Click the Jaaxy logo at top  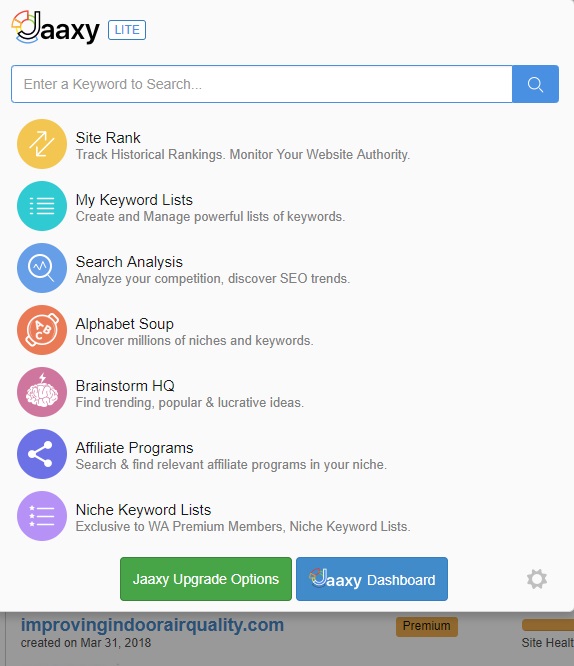point(56,28)
